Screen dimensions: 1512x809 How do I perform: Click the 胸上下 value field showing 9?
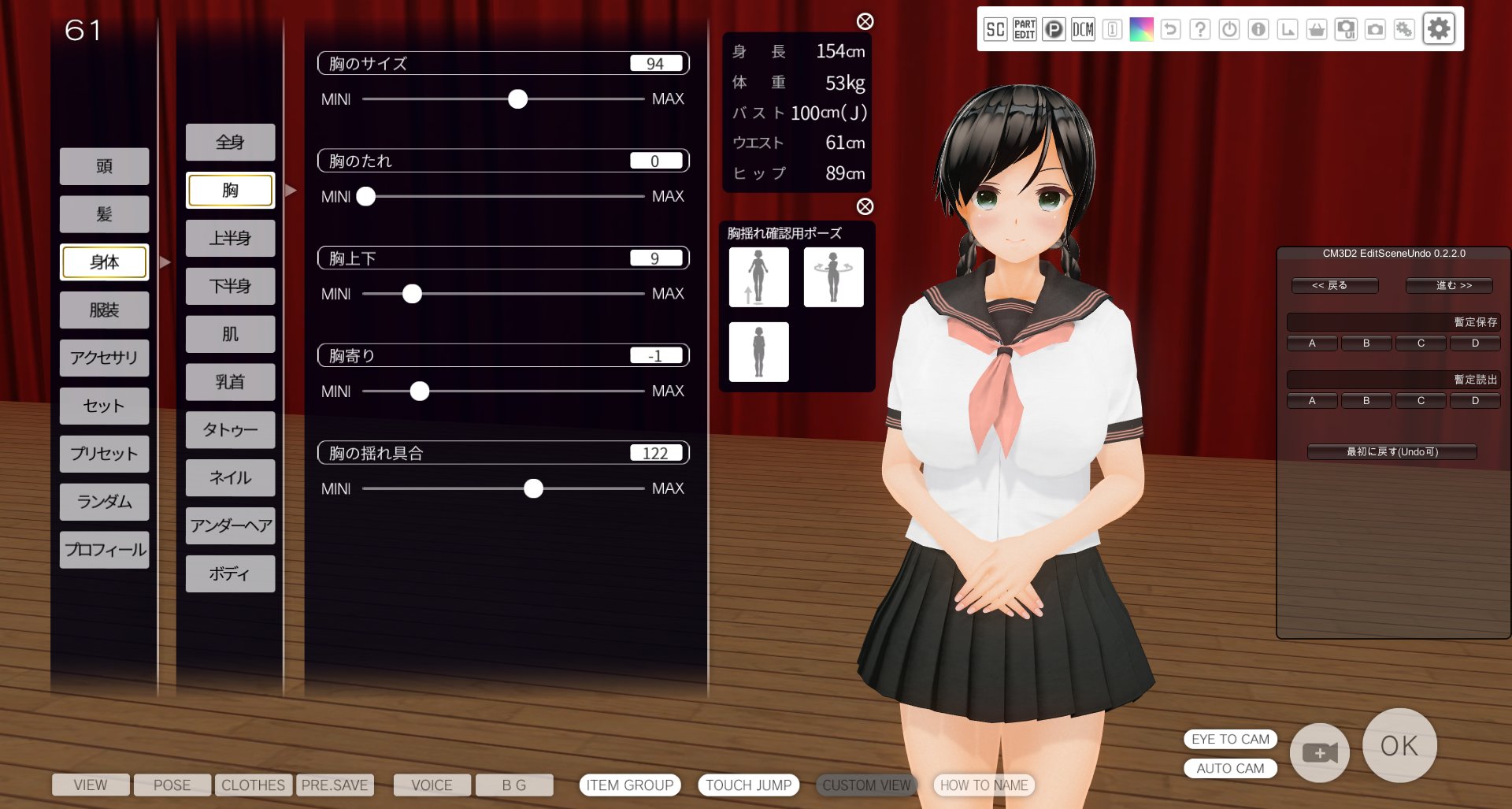click(x=656, y=258)
